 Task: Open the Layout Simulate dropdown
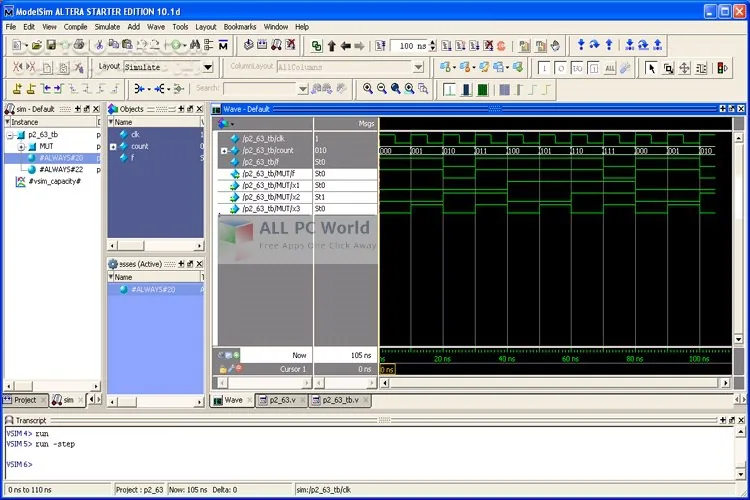[x=208, y=67]
